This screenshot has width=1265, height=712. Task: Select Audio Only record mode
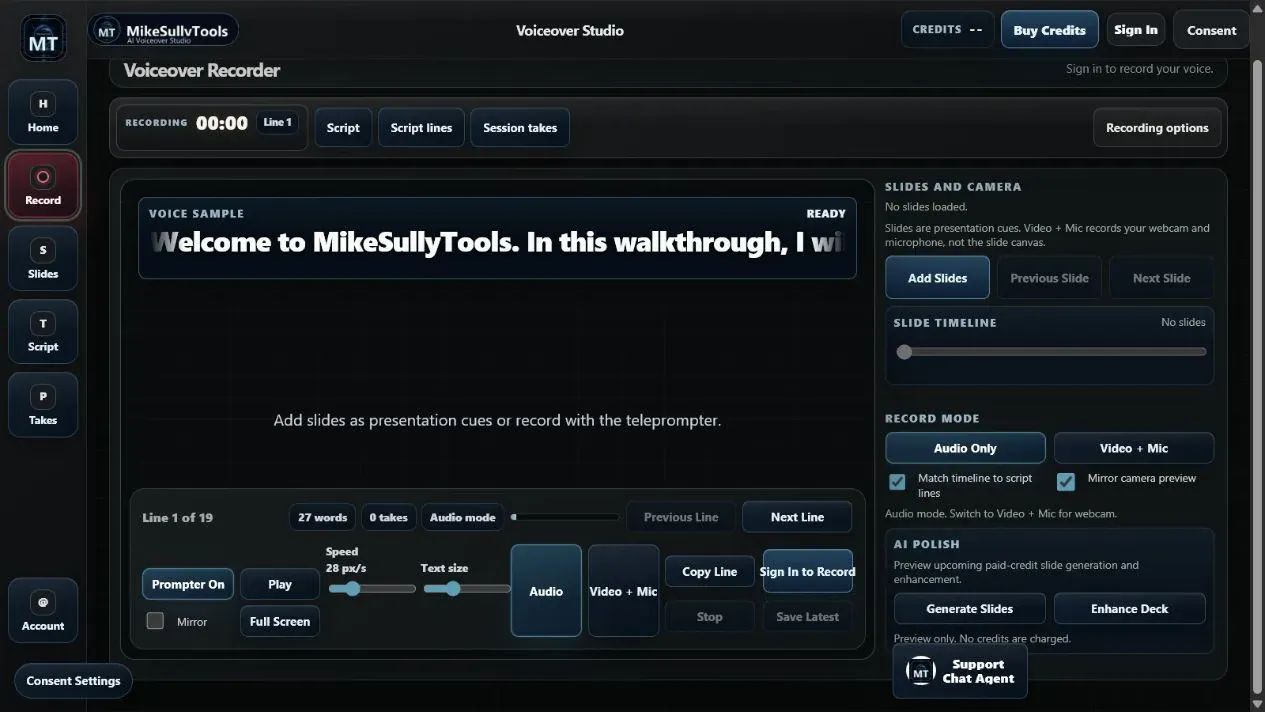point(965,448)
